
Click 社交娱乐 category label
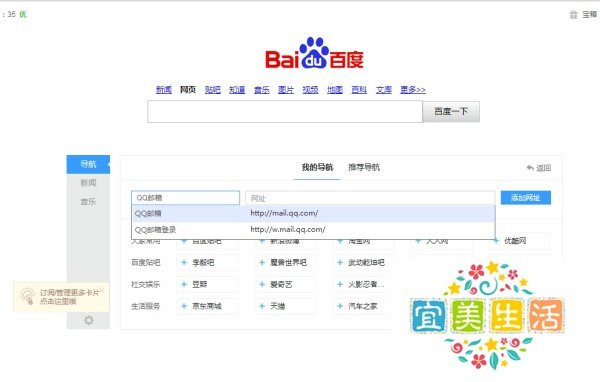pos(145,284)
